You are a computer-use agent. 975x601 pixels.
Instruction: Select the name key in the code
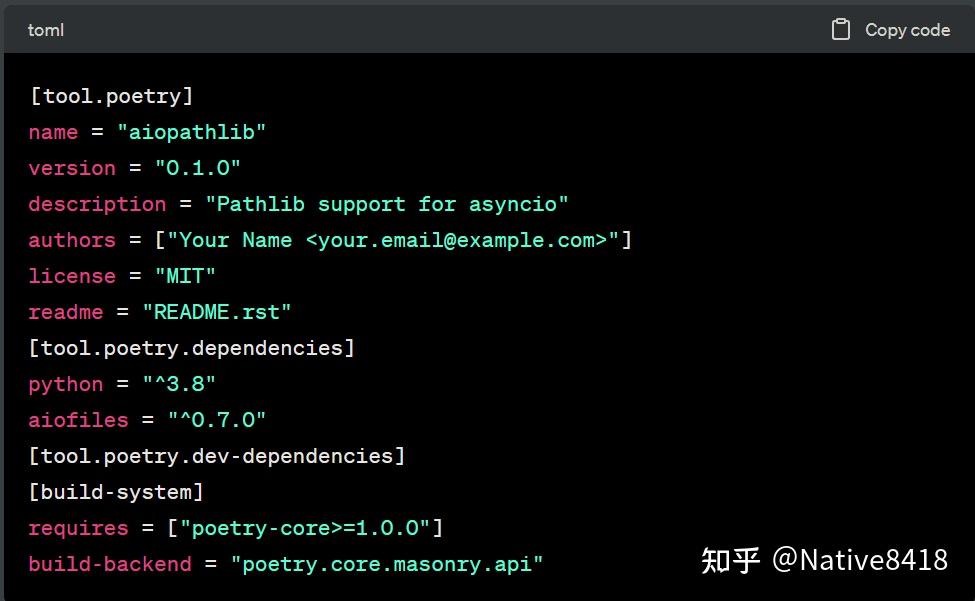click(x=52, y=132)
